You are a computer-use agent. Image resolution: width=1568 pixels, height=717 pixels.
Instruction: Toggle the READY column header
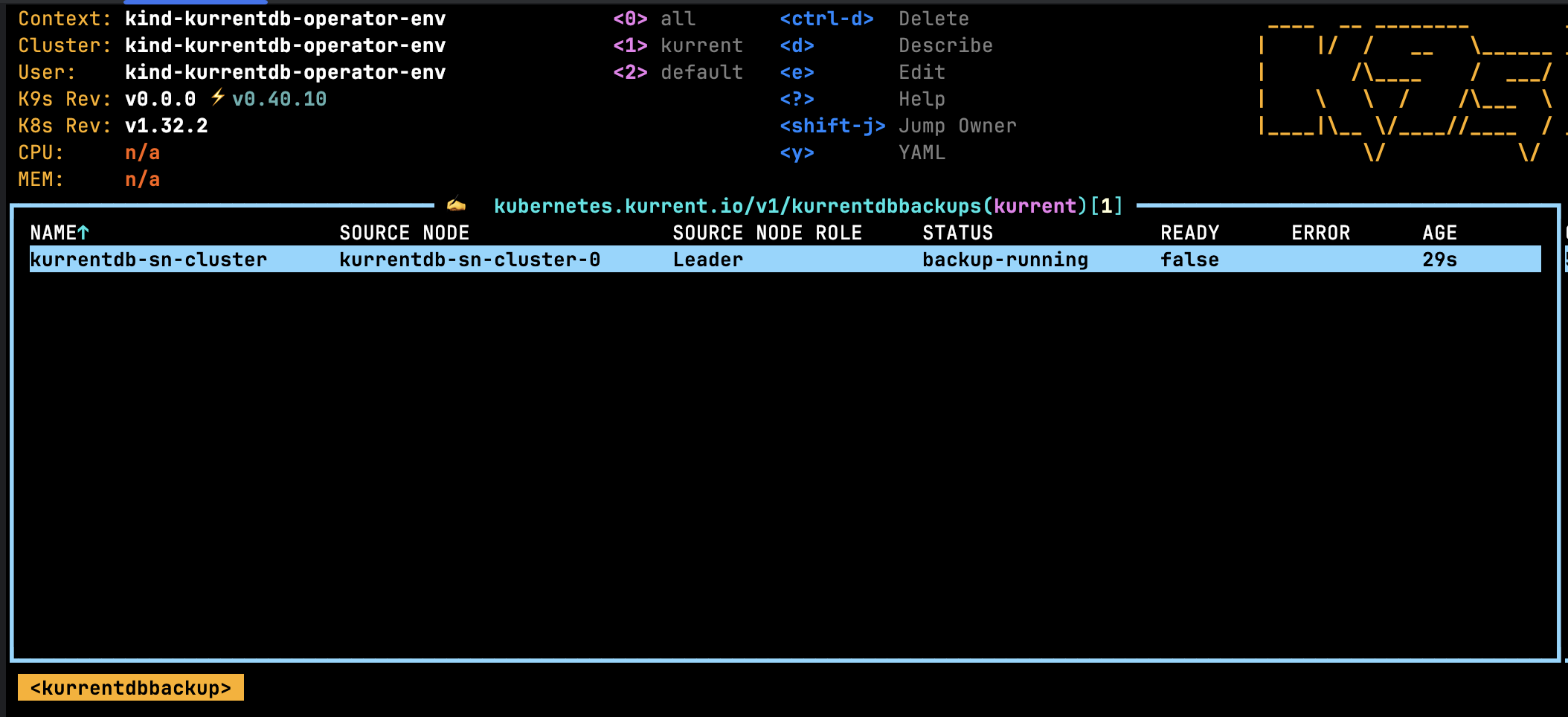1189,232
